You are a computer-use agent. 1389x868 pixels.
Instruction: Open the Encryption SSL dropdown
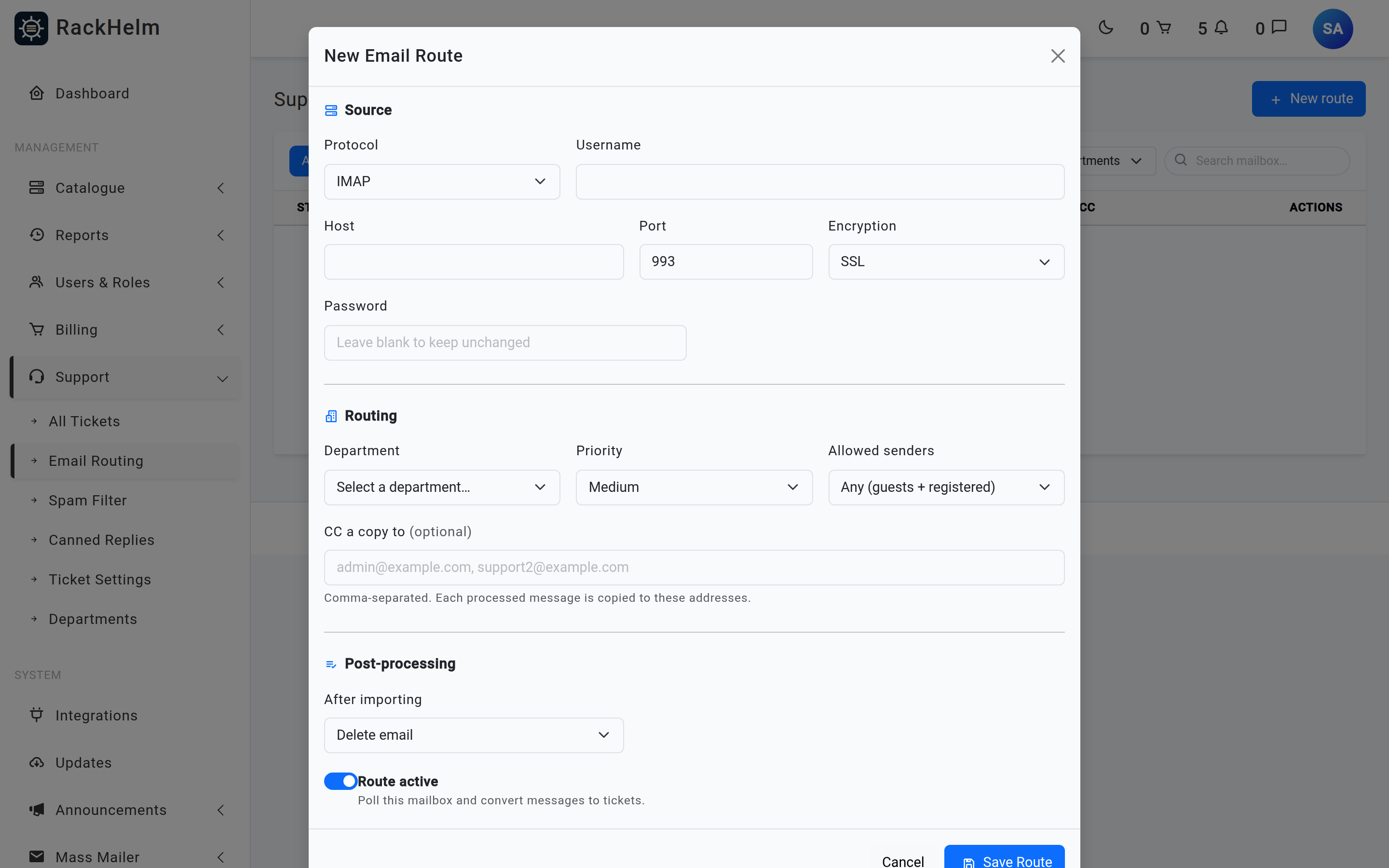(x=946, y=262)
